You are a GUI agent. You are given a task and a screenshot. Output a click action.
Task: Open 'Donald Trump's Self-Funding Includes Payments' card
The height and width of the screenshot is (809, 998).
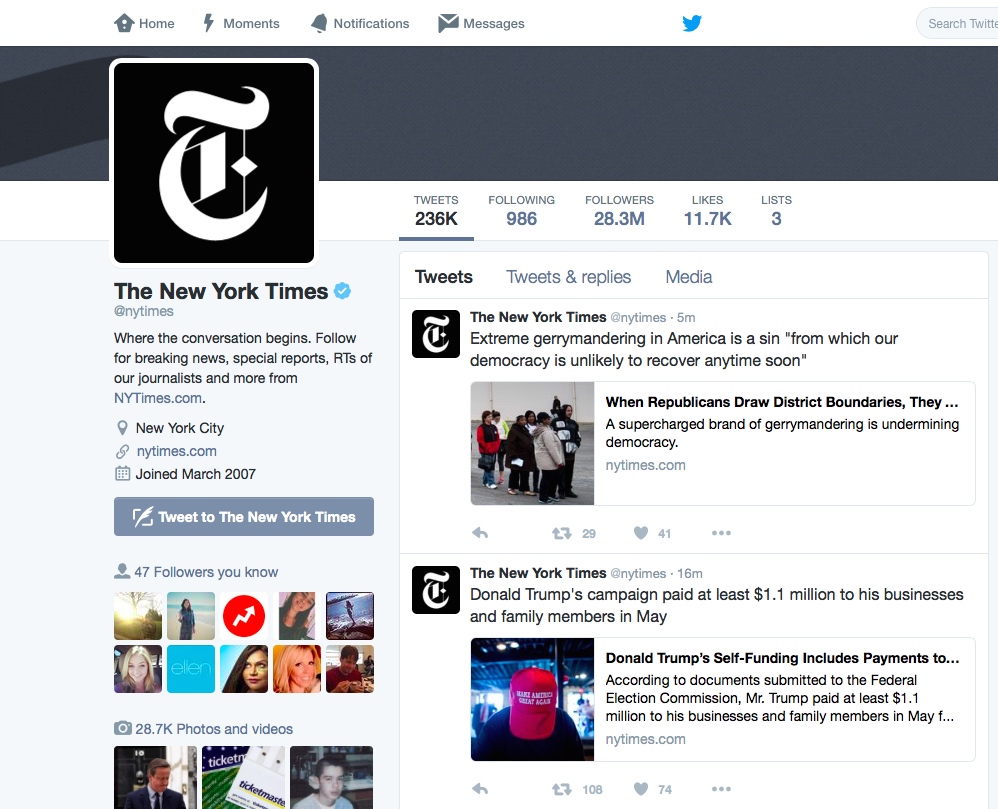tap(723, 700)
